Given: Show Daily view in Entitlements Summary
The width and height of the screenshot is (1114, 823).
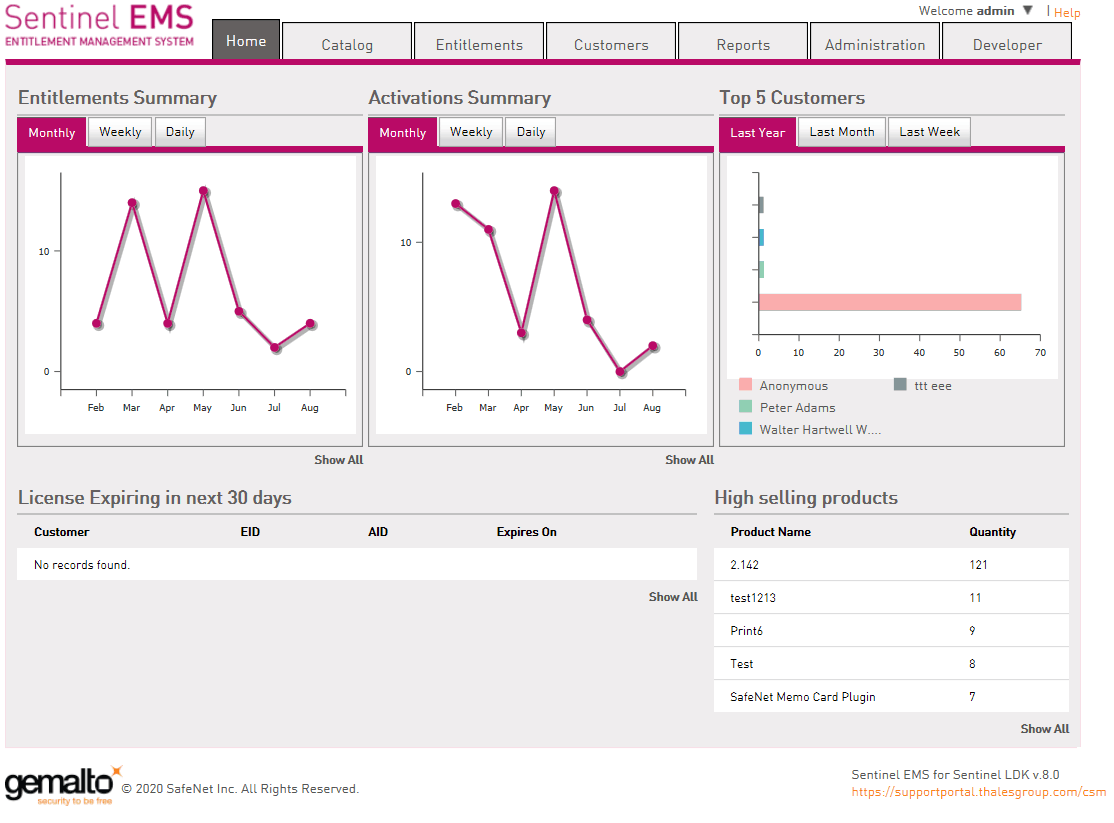Looking at the screenshot, I should click(x=180, y=132).
